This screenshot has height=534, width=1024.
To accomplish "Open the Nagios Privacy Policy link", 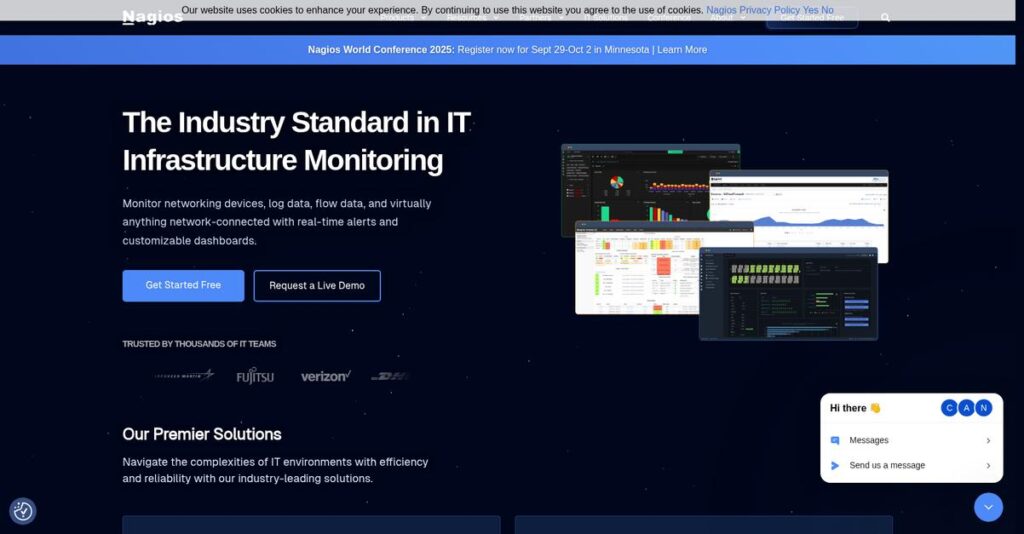I will point(753,10).
